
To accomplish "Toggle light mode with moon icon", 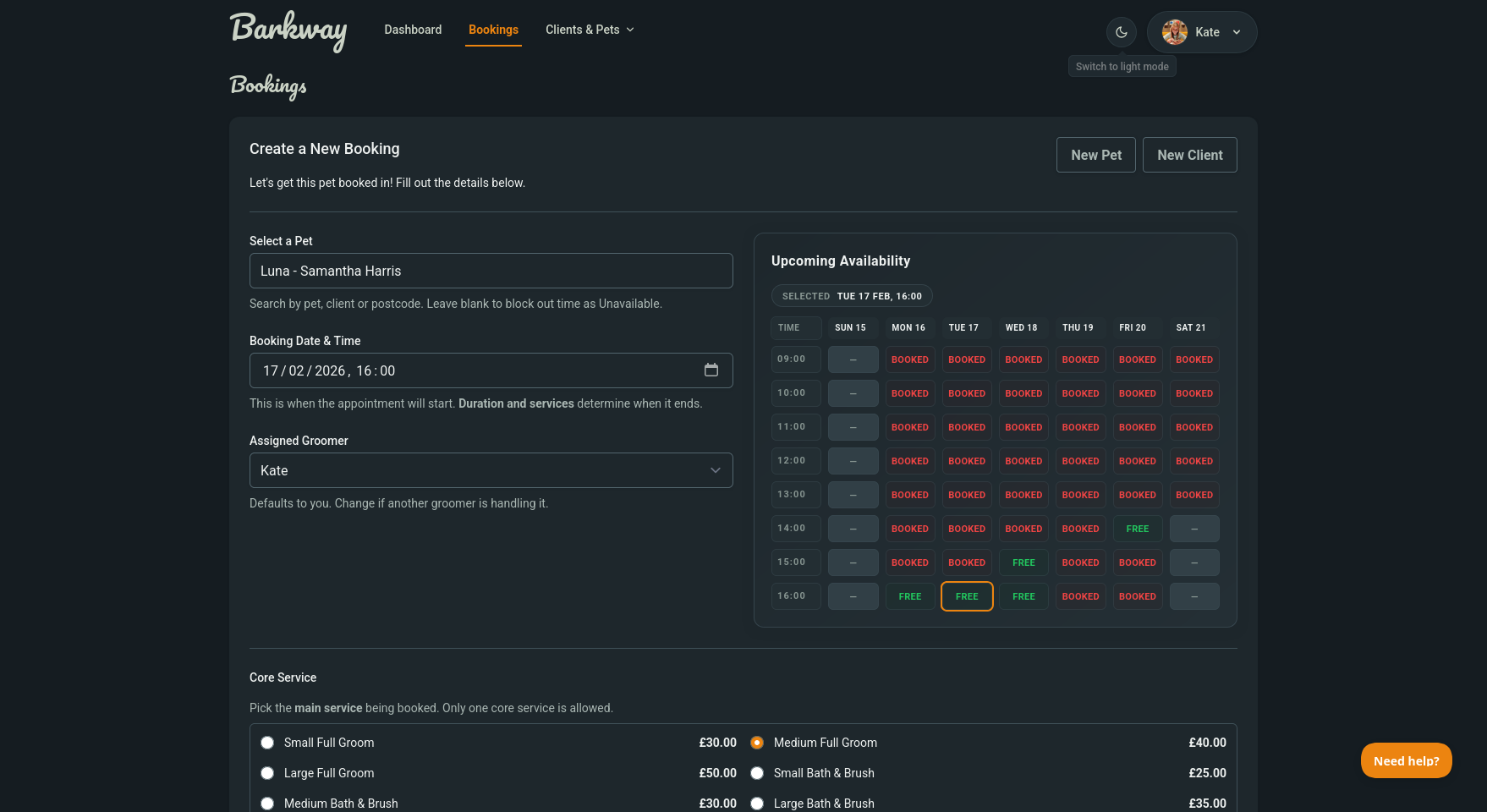I will (x=1121, y=32).
